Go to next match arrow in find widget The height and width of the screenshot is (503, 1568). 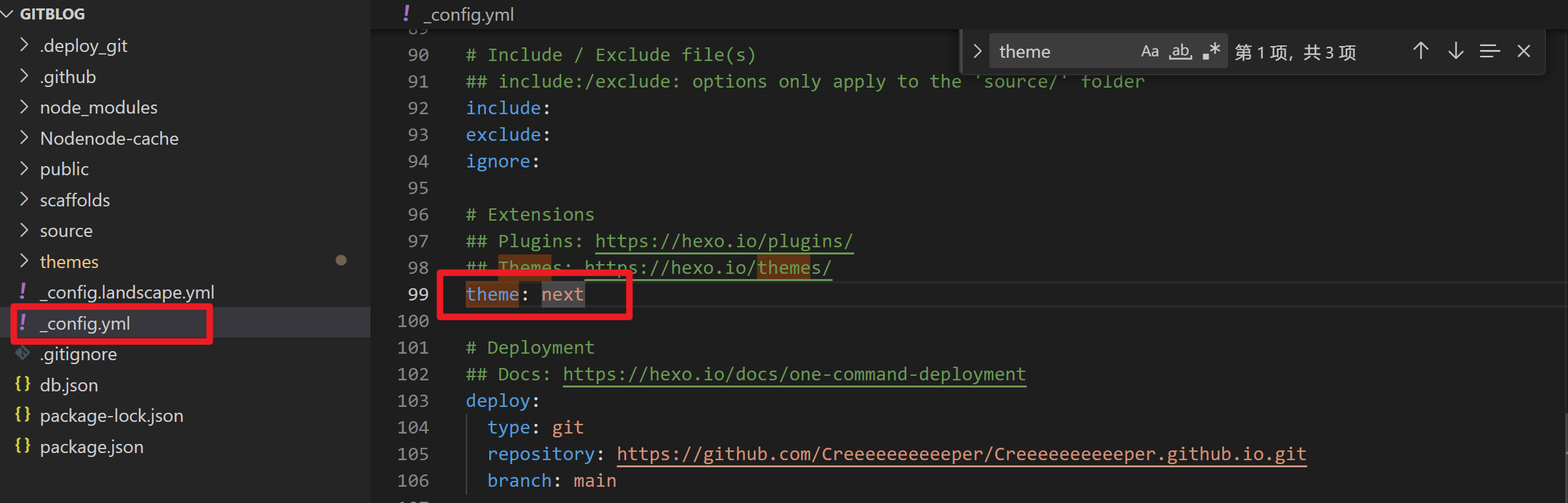[x=1455, y=51]
